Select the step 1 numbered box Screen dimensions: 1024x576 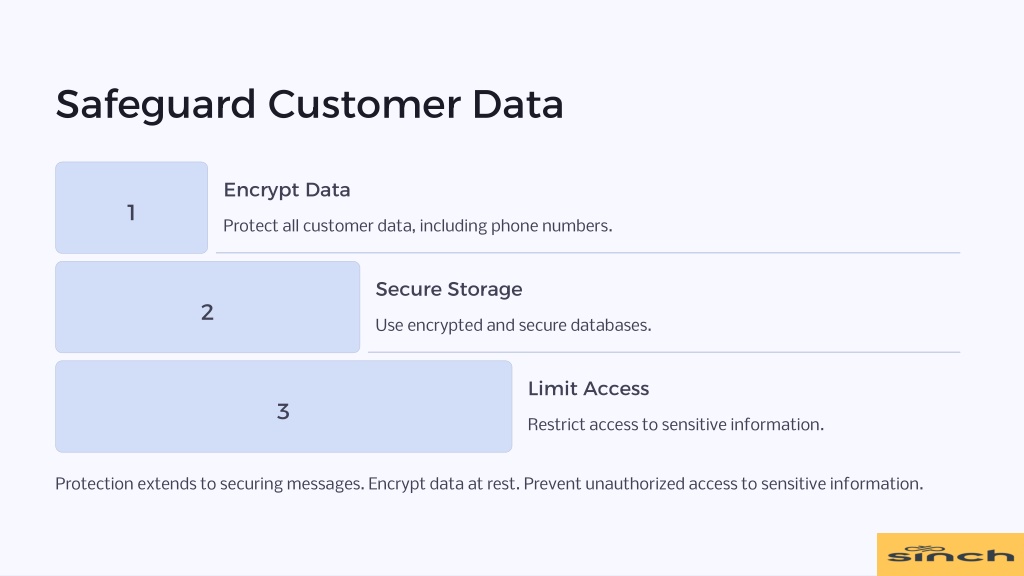tap(131, 208)
